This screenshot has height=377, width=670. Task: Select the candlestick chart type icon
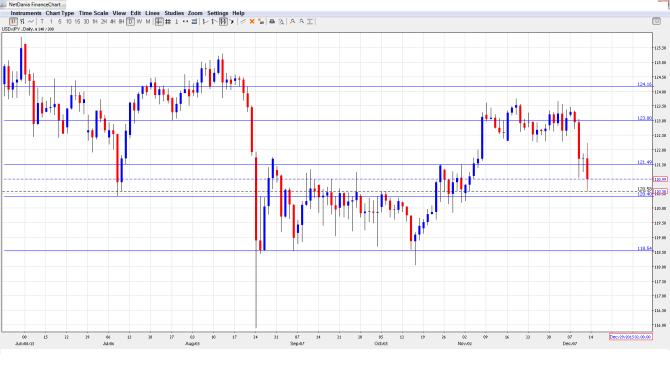tap(13, 21)
